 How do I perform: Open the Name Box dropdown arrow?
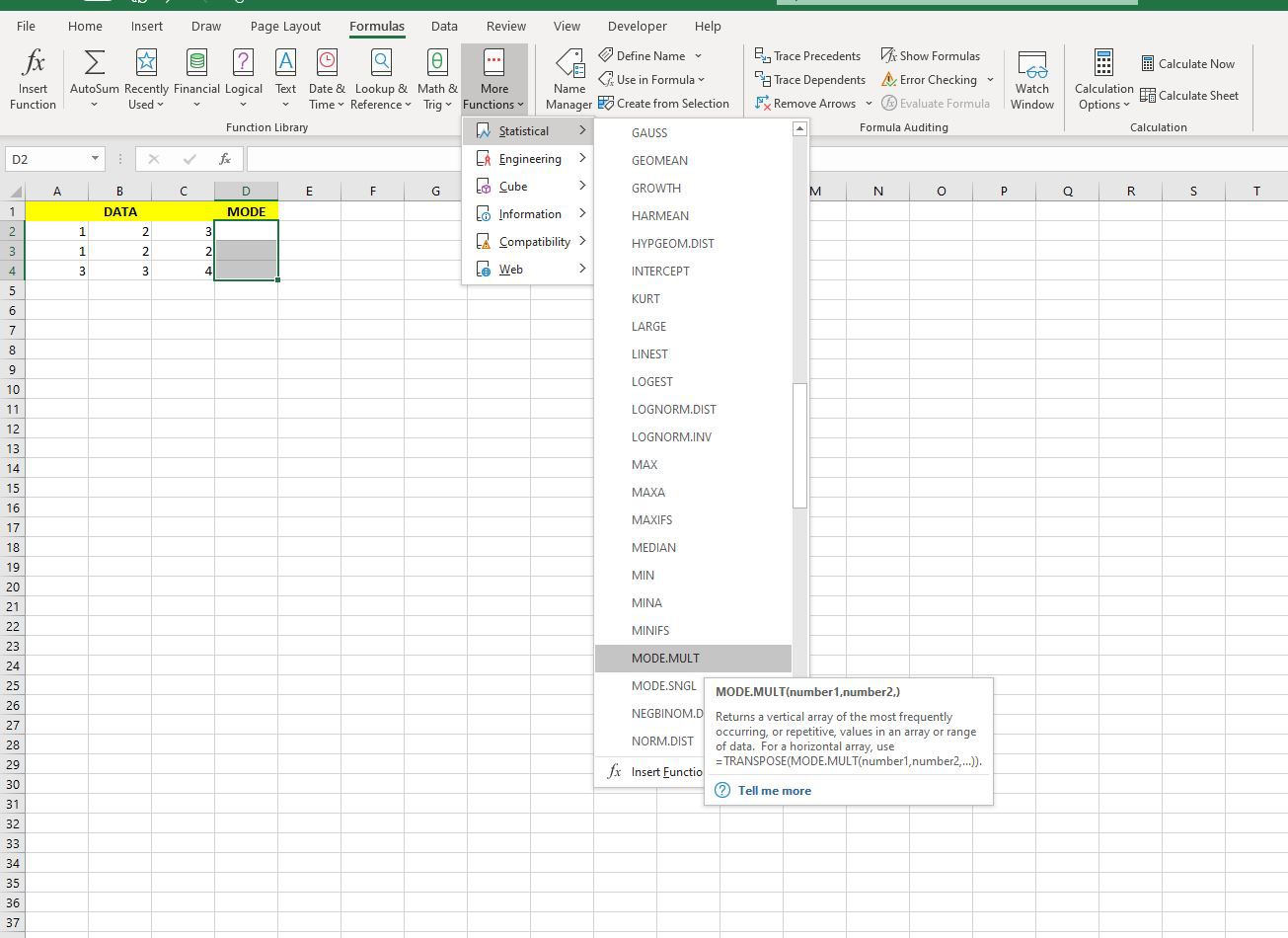tap(95, 158)
